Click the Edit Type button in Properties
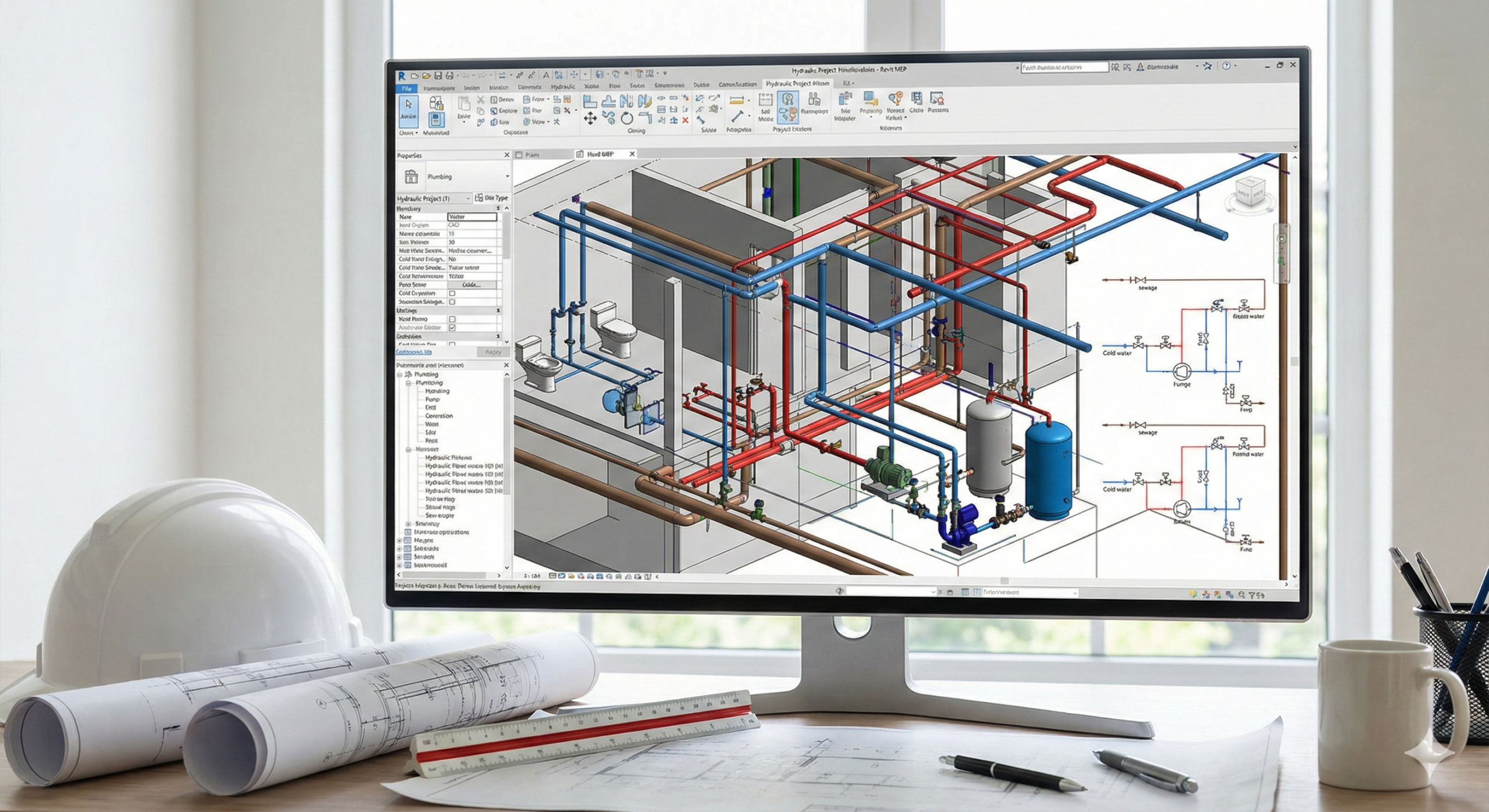This screenshot has width=1489, height=812. 491,198
